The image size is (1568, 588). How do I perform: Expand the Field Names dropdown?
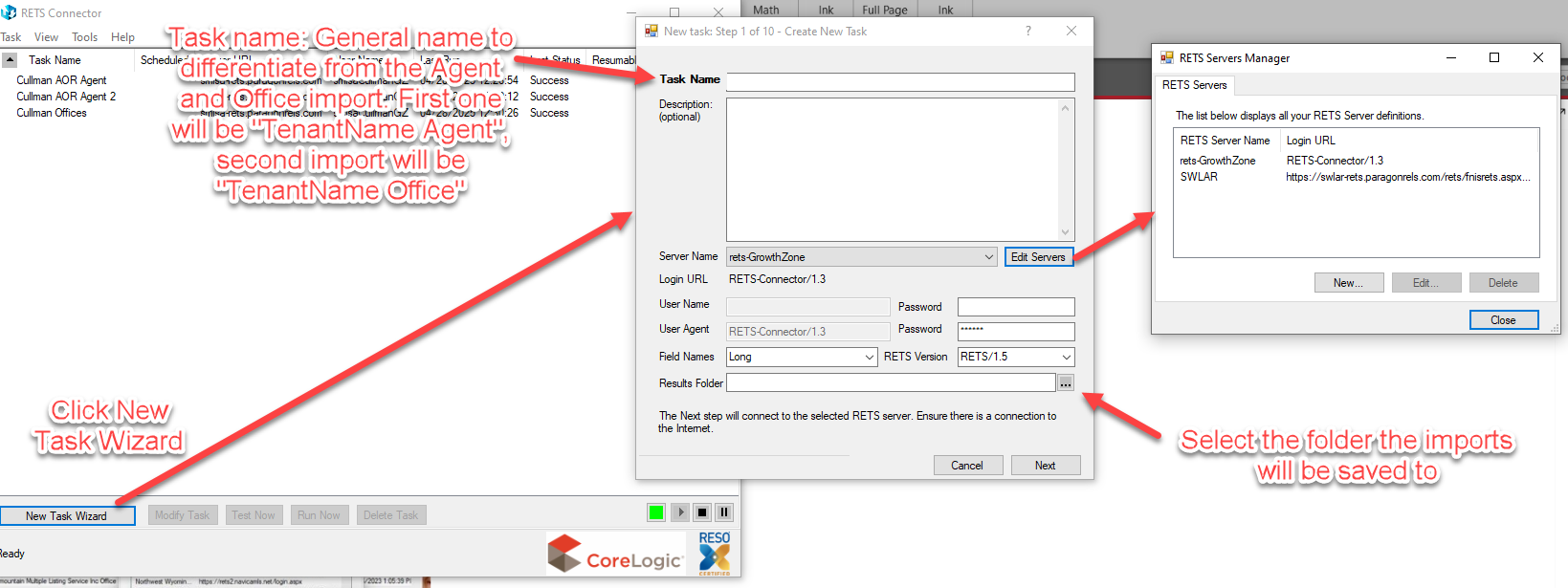tap(869, 358)
